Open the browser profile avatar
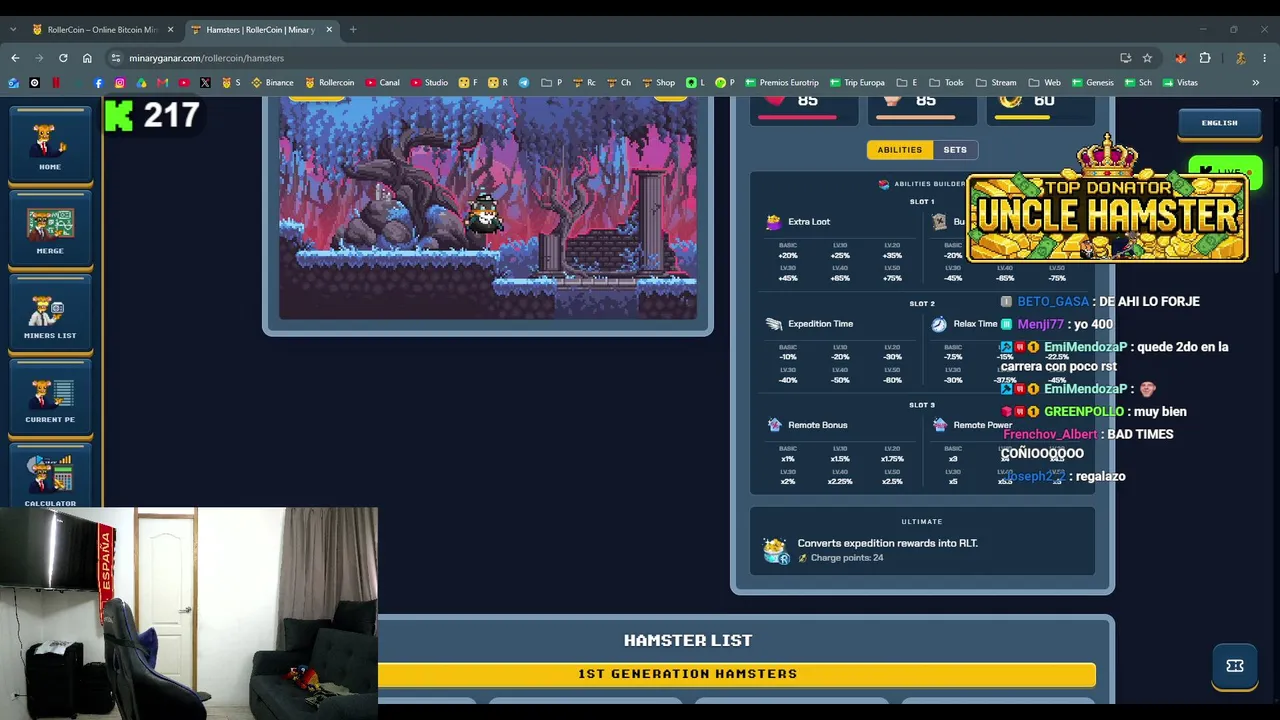This screenshot has height=720, width=1280. (1240, 58)
